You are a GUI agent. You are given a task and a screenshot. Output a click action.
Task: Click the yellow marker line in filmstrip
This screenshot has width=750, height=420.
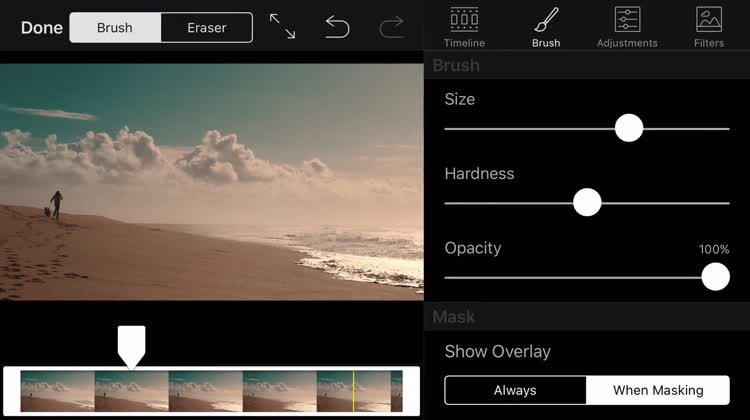353,391
